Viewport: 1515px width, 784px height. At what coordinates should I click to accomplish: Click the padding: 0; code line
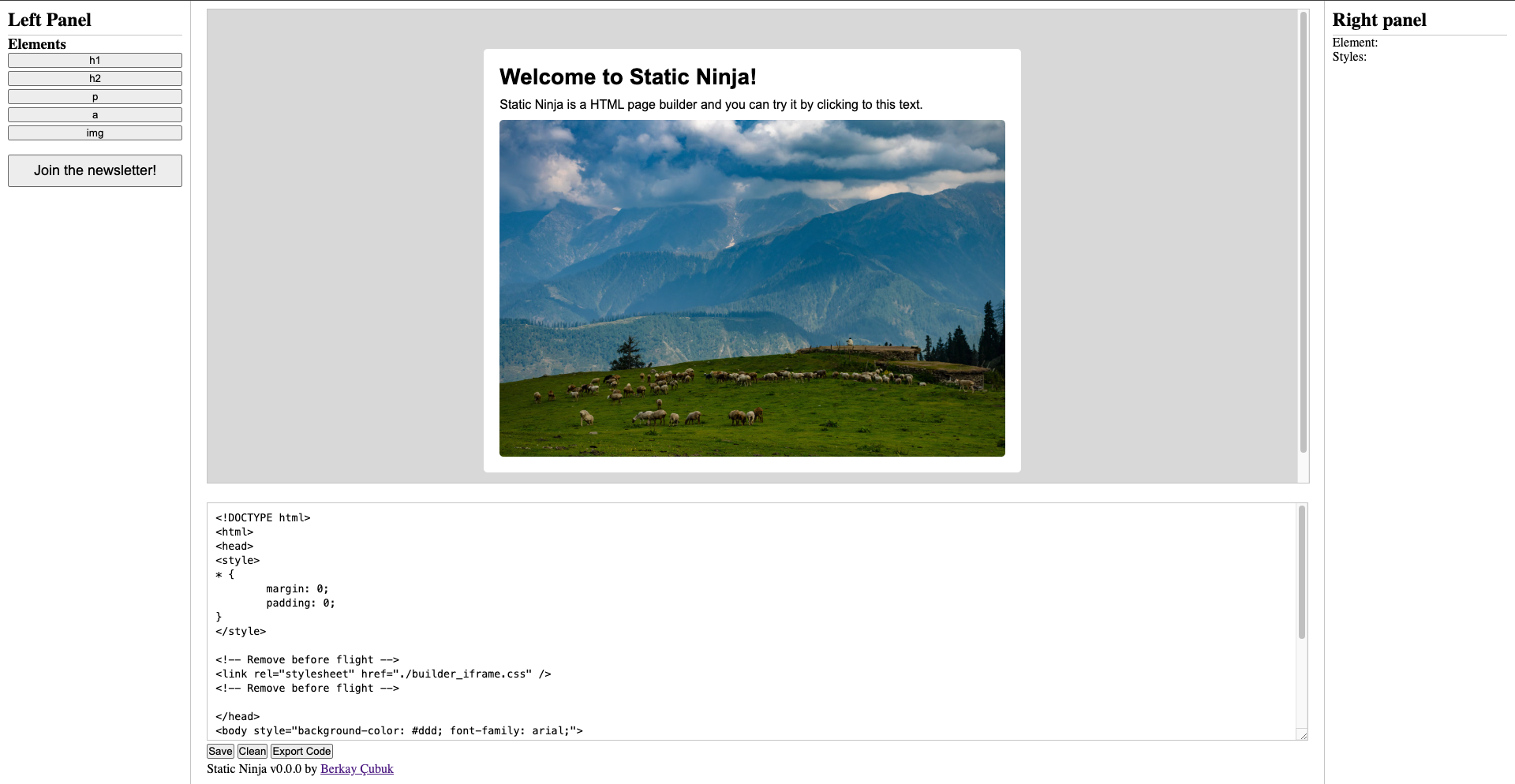301,603
